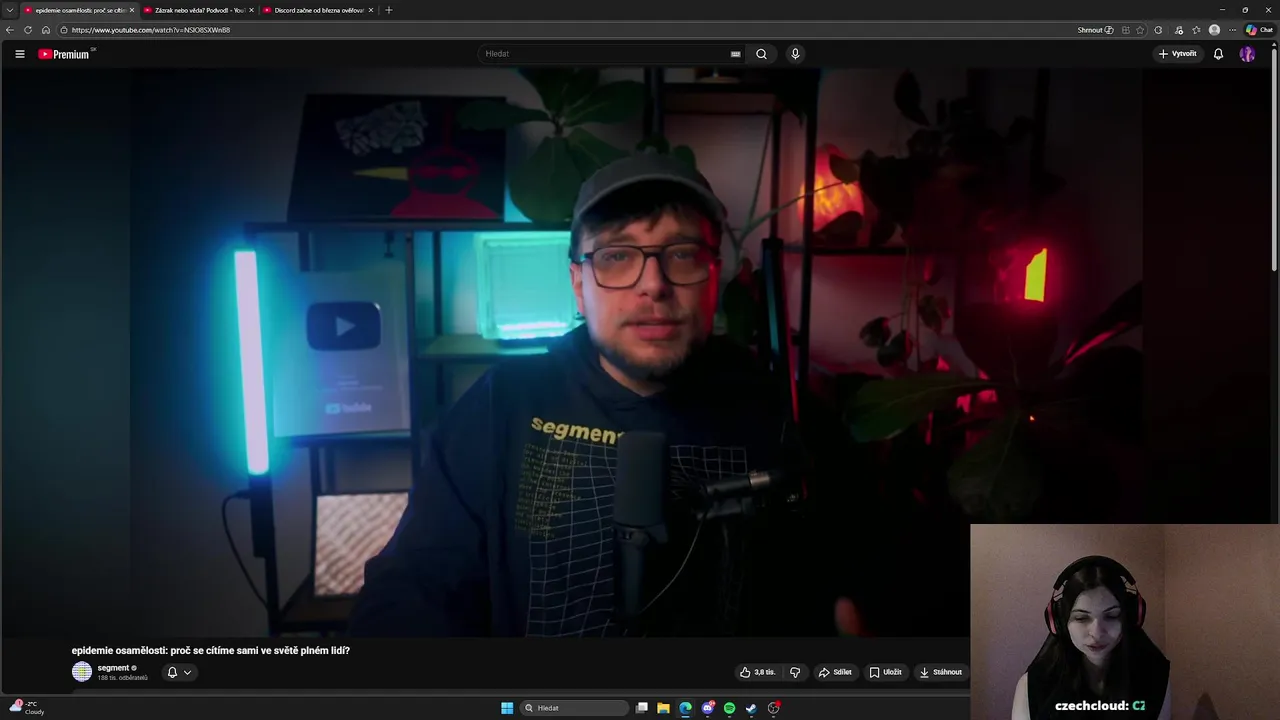Open File Explorer from the taskbar
The image size is (1280, 720).
pyautogui.click(x=663, y=708)
